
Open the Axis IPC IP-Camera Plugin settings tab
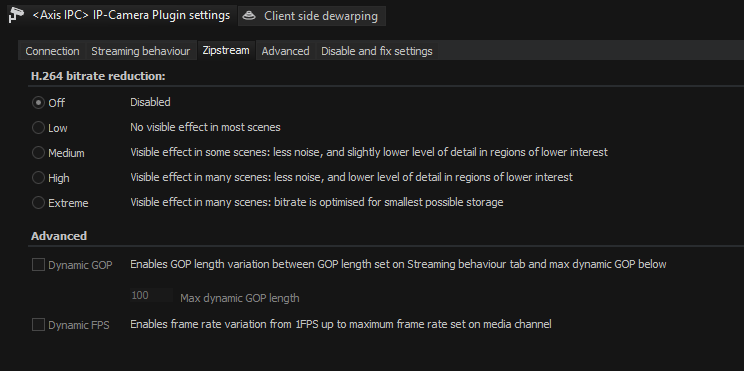pos(122,15)
